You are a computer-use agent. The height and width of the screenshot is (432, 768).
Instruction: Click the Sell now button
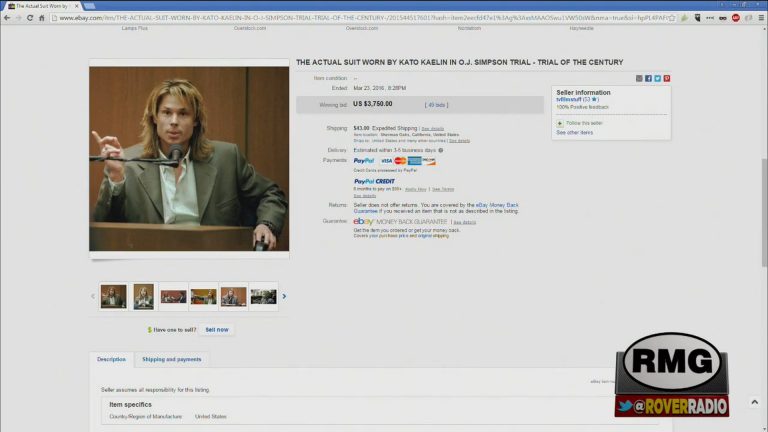pos(217,330)
